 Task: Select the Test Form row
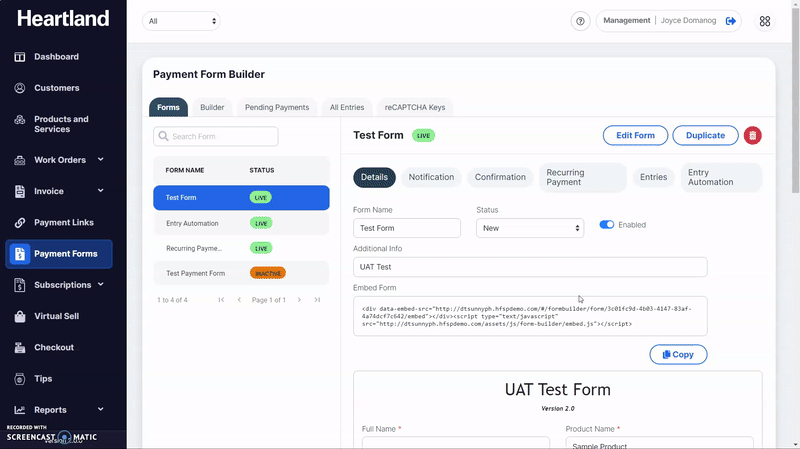(241, 197)
